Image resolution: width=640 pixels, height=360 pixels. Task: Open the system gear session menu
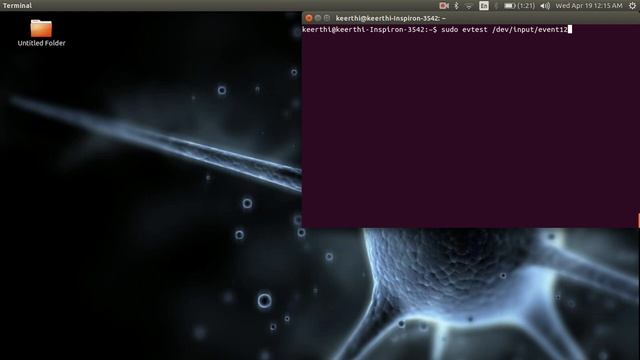tap(632, 6)
